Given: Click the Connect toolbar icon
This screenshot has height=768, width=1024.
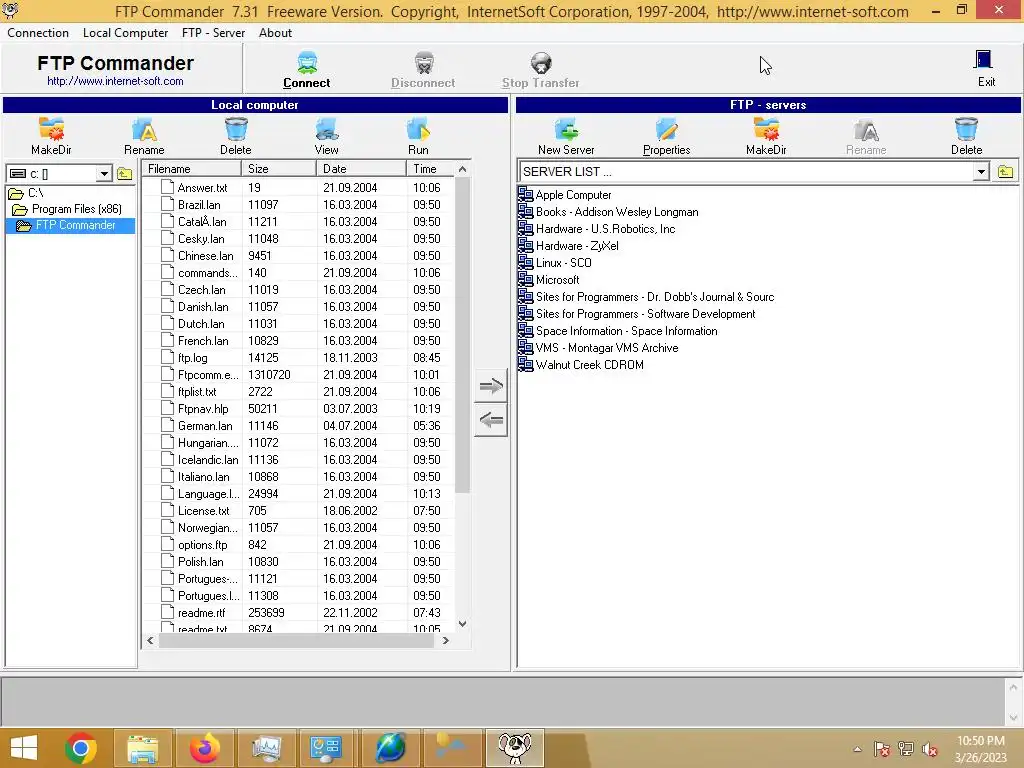Looking at the screenshot, I should point(307,63).
